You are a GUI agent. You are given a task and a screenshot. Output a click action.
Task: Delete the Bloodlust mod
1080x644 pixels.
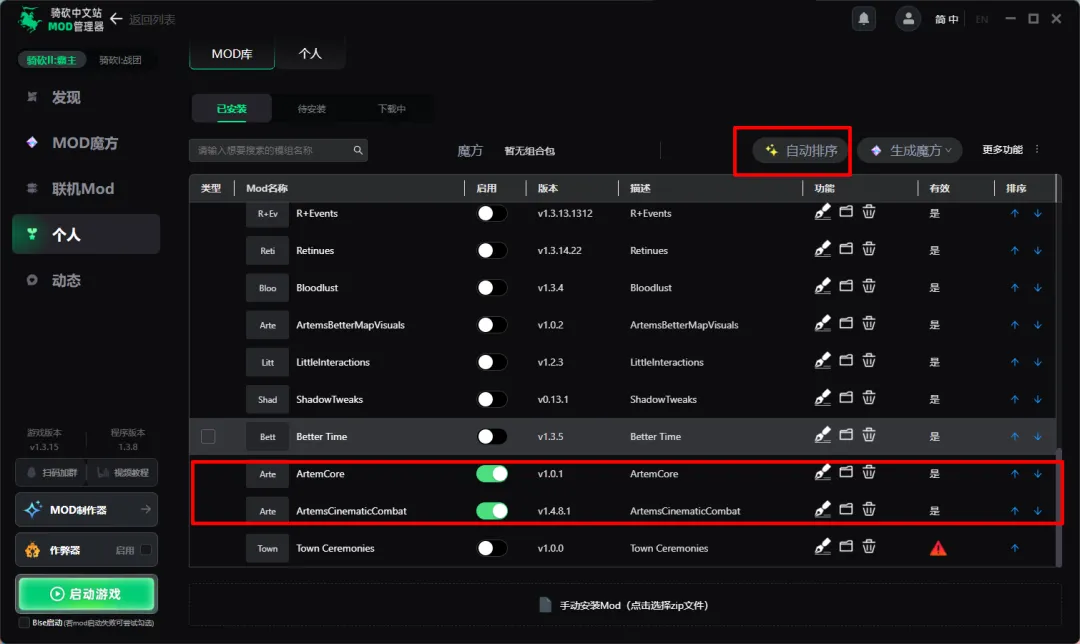coord(869,286)
